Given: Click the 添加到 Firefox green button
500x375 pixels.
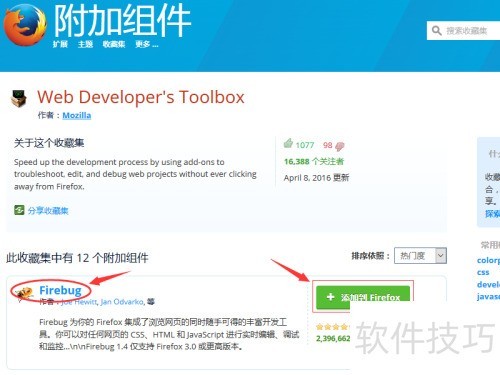Looking at the screenshot, I should [x=363, y=296].
